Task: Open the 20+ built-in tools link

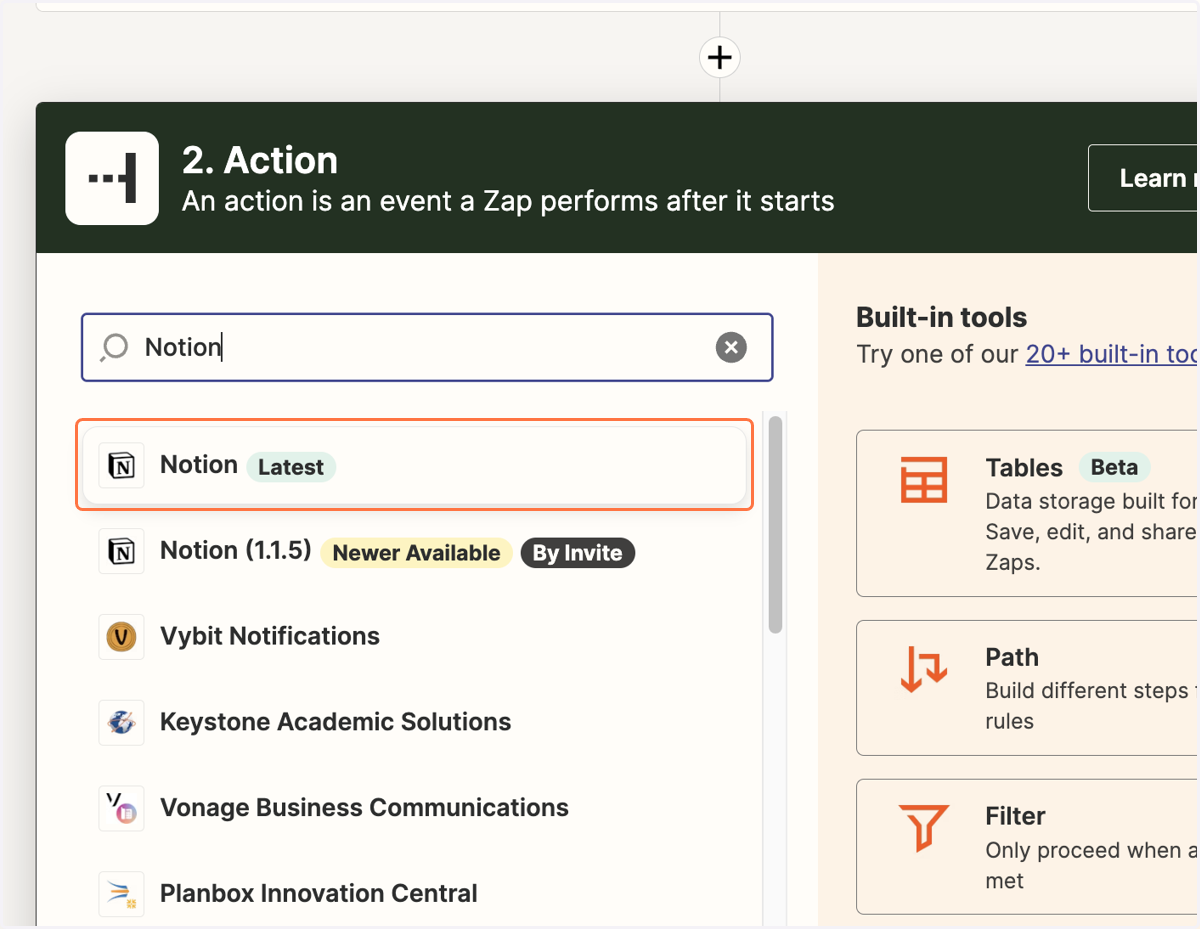Action: click(x=1112, y=354)
